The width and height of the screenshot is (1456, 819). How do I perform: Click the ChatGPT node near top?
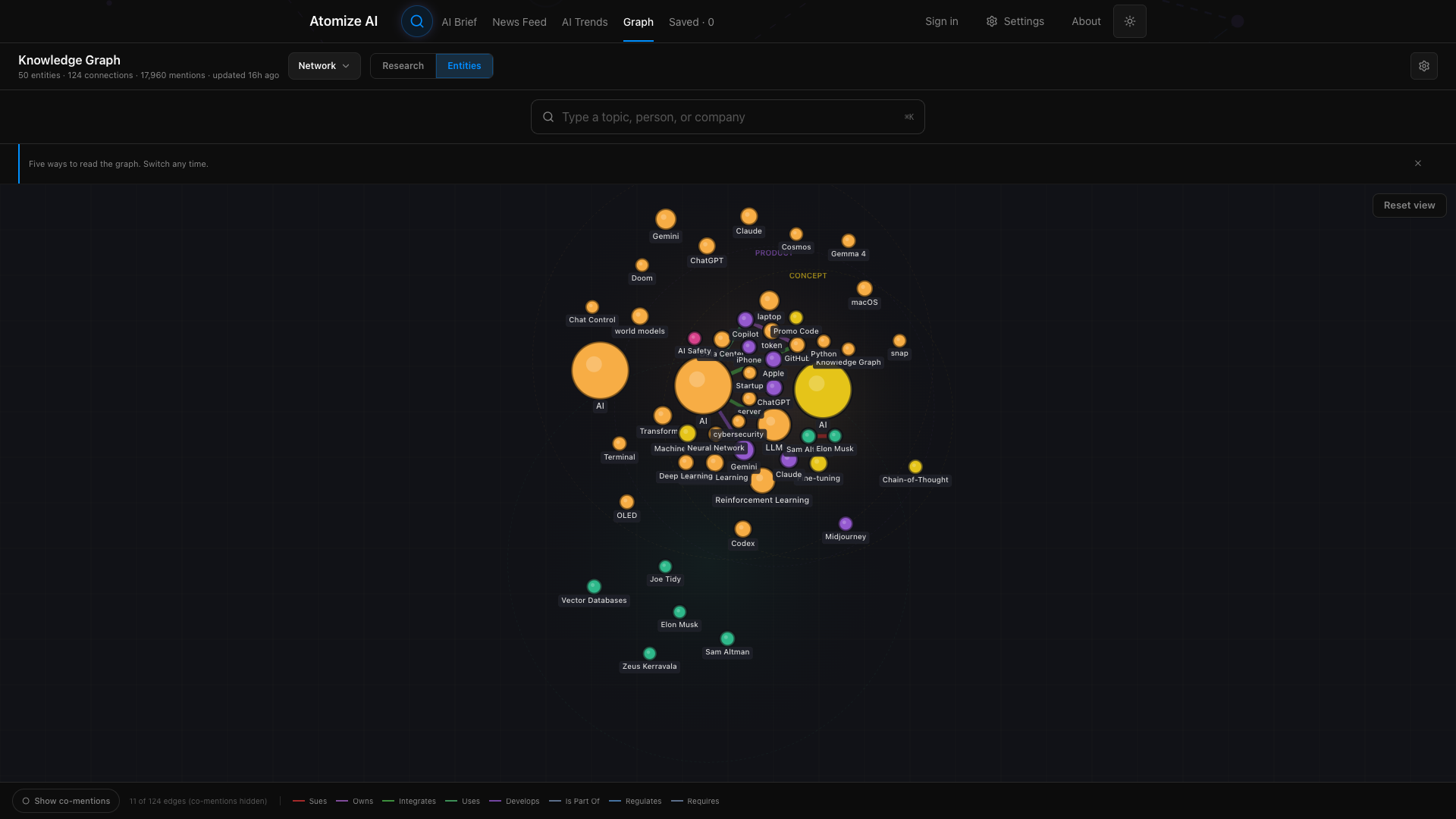pyautogui.click(x=707, y=246)
